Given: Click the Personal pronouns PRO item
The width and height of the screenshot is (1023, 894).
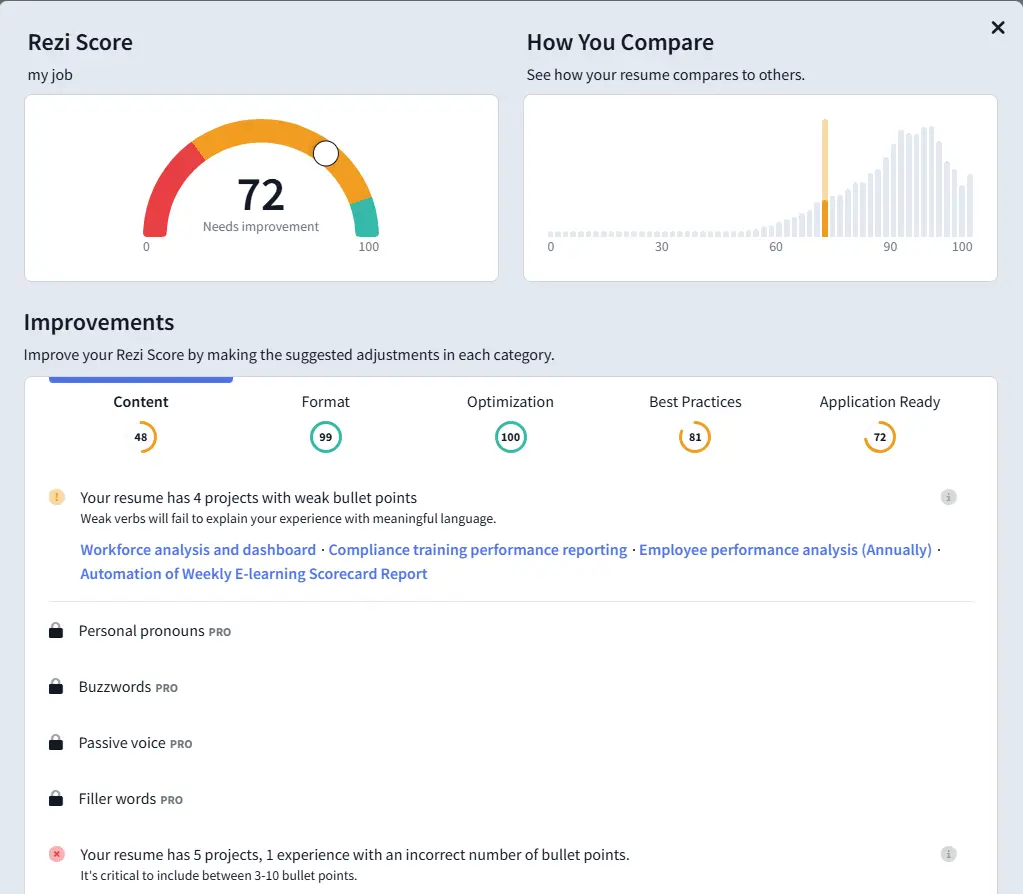Looking at the screenshot, I should point(155,631).
